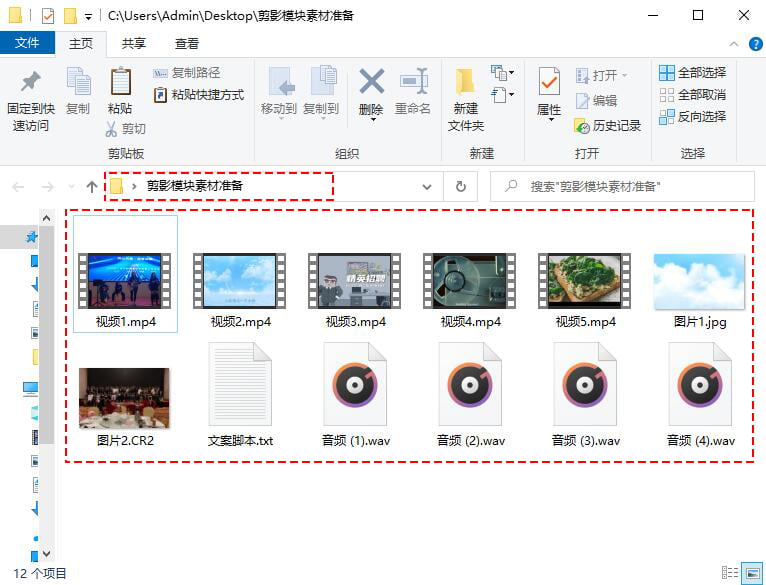This screenshot has height=585, width=766.
Task: Click the search box for 剪影模块素材准备
Action: point(622,186)
